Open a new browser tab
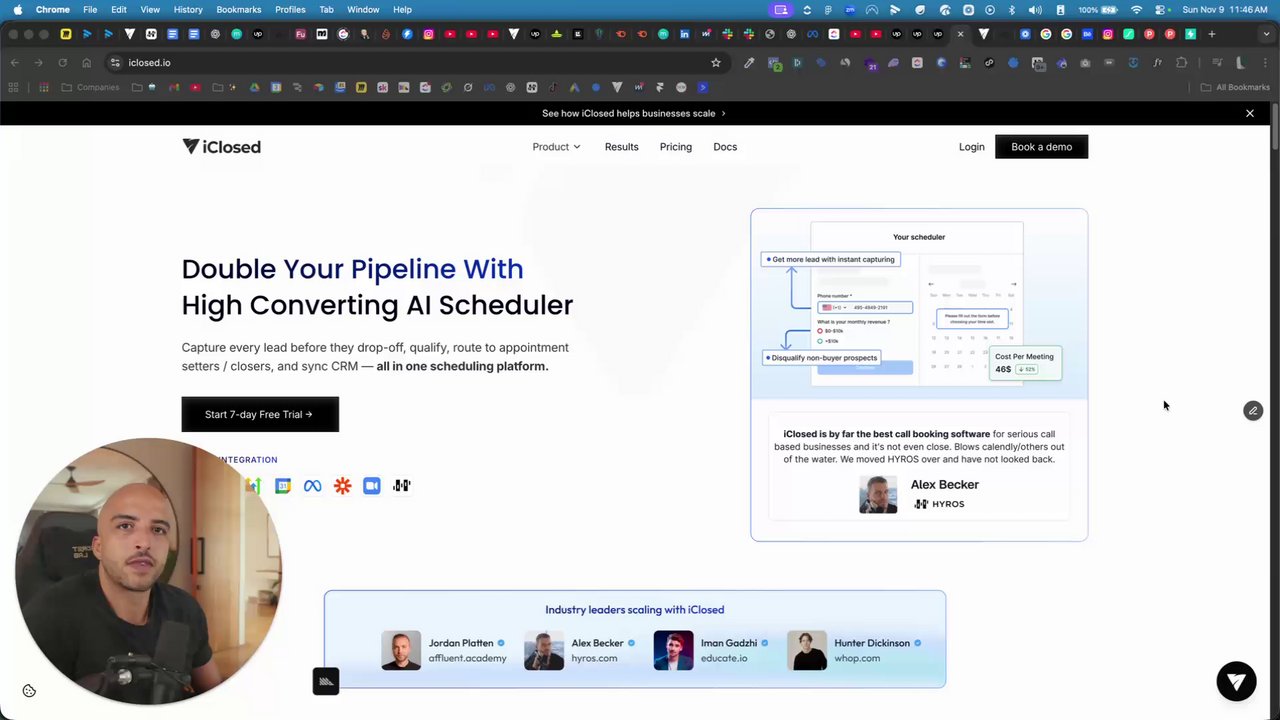Image resolution: width=1280 pixels, height=720 pixels. [1212, 34]
